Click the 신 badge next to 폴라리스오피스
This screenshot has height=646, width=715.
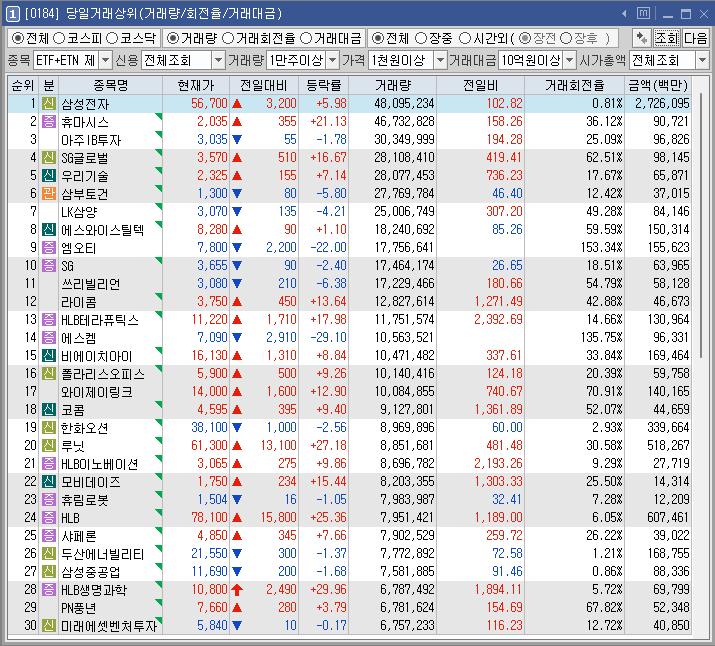[49, 374]
